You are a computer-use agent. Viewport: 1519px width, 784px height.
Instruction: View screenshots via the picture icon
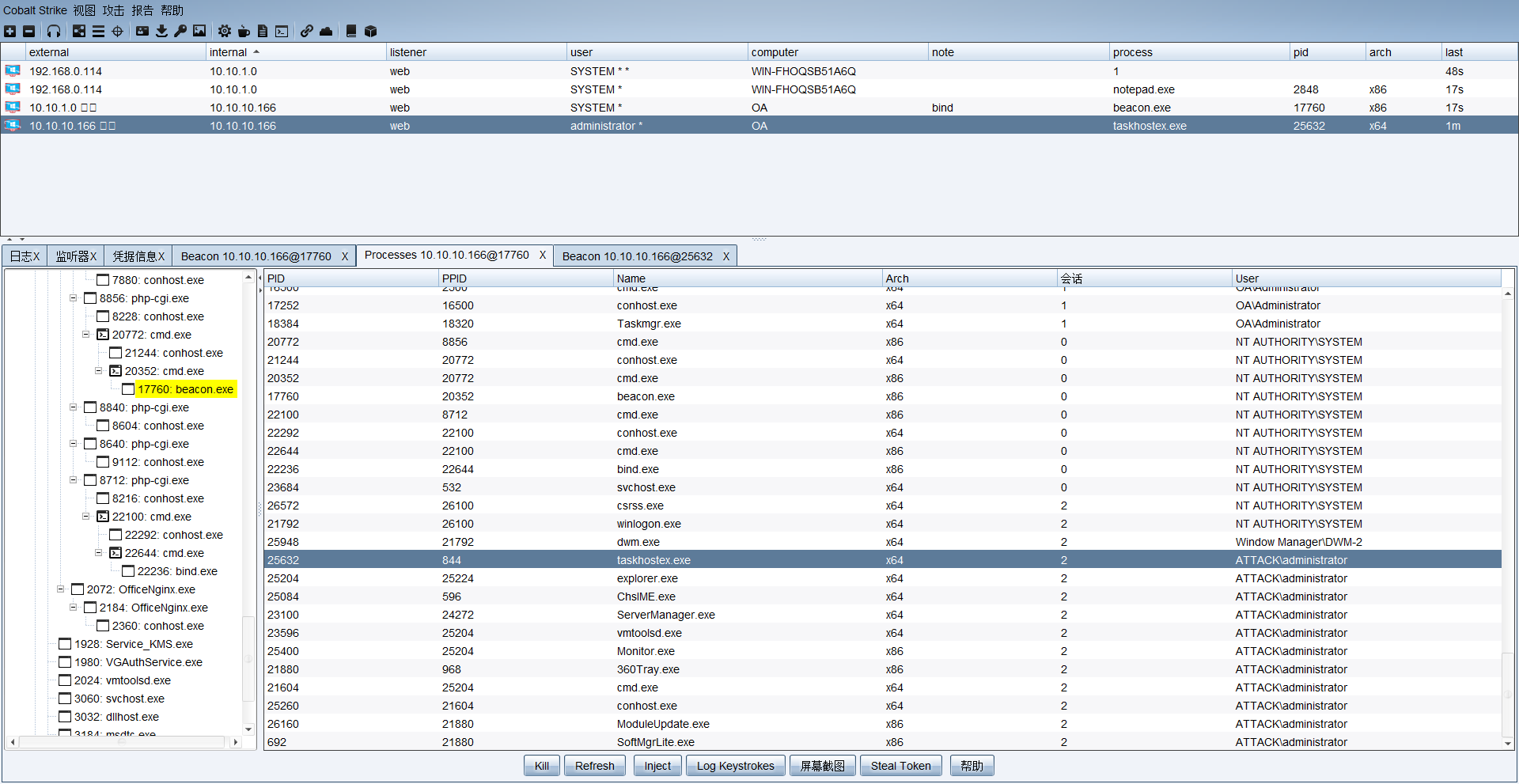coord(199,31)
